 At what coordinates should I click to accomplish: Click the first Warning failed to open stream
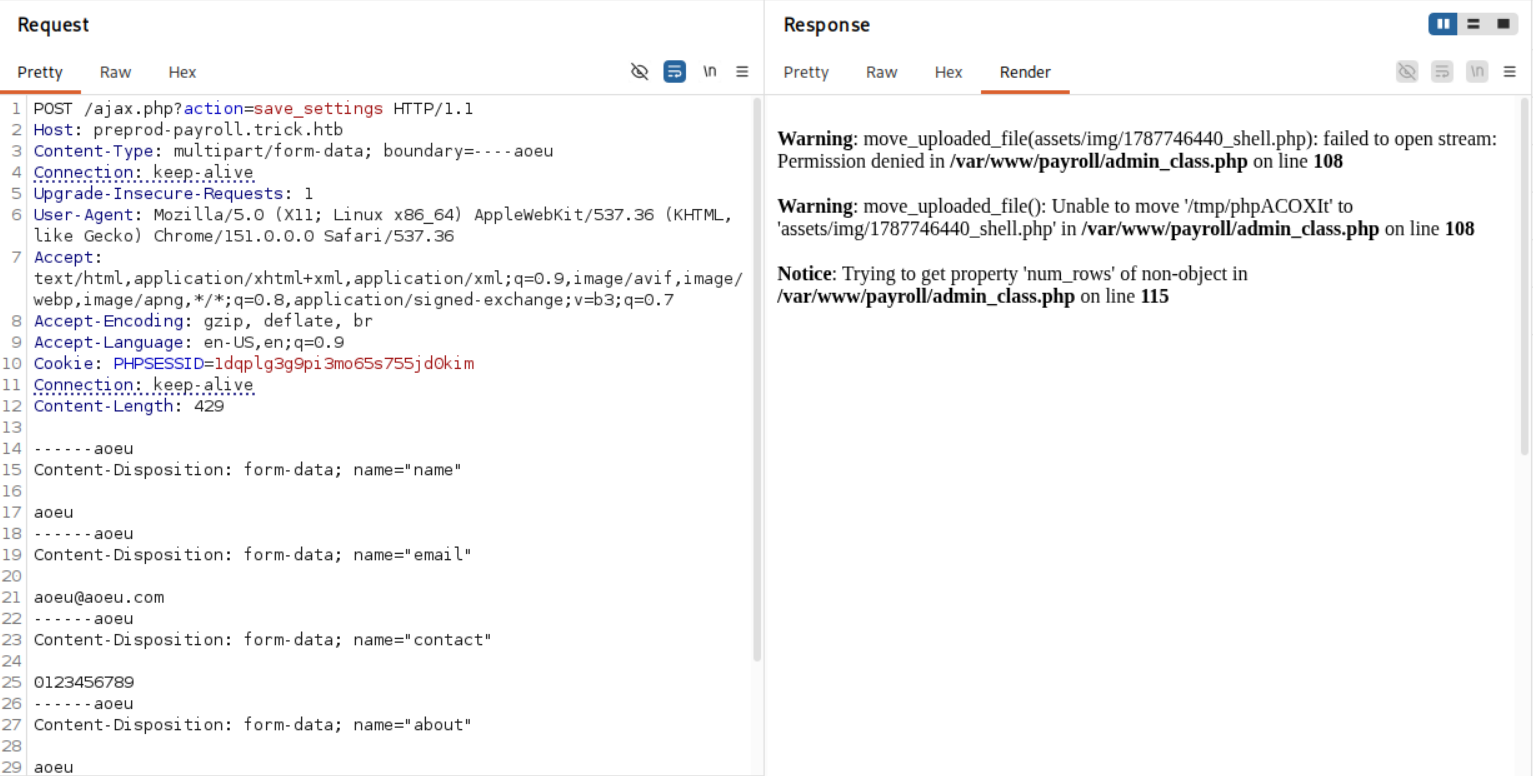point(1137,150)
